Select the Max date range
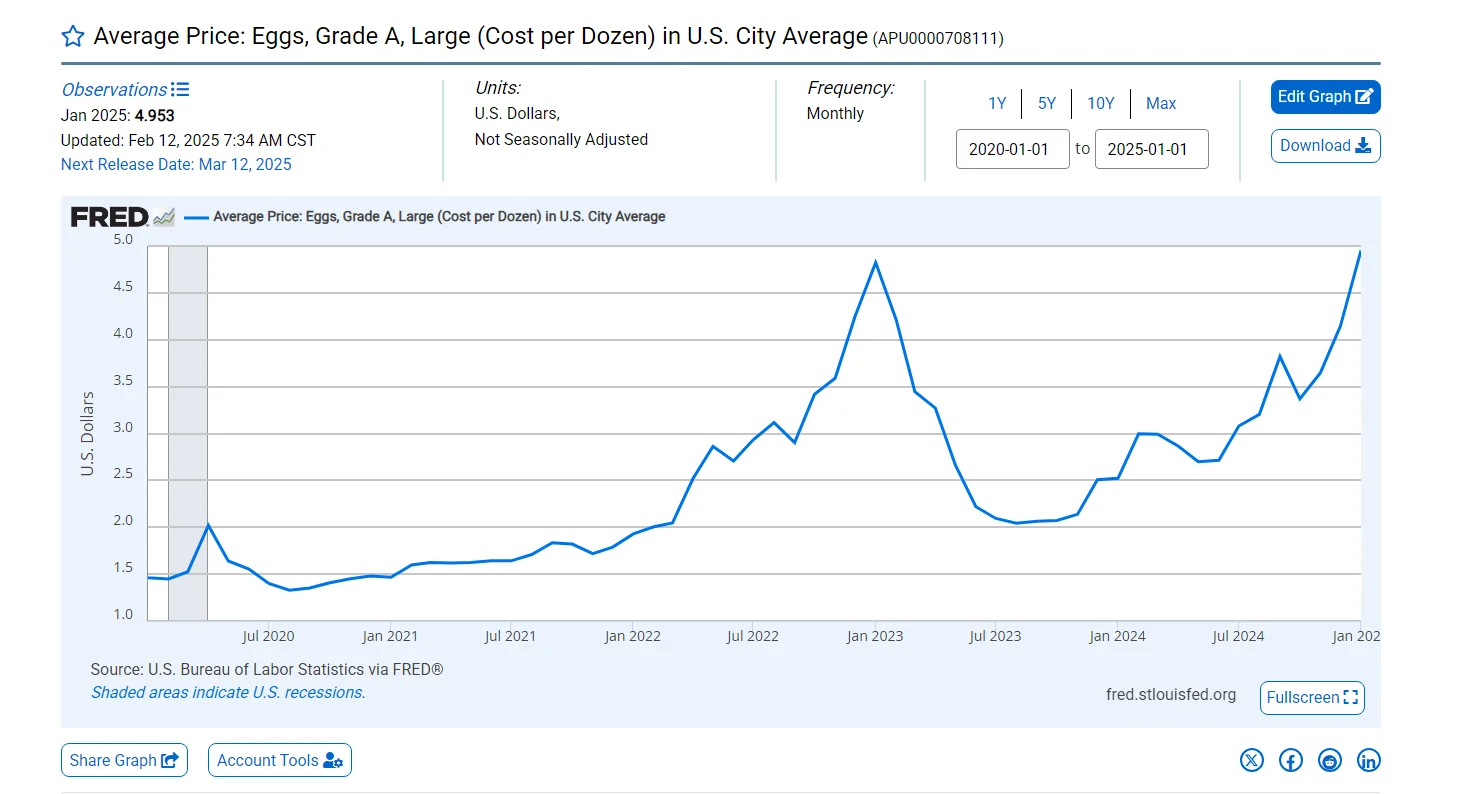The image size is (1477, 794). tap(1161, 103)
